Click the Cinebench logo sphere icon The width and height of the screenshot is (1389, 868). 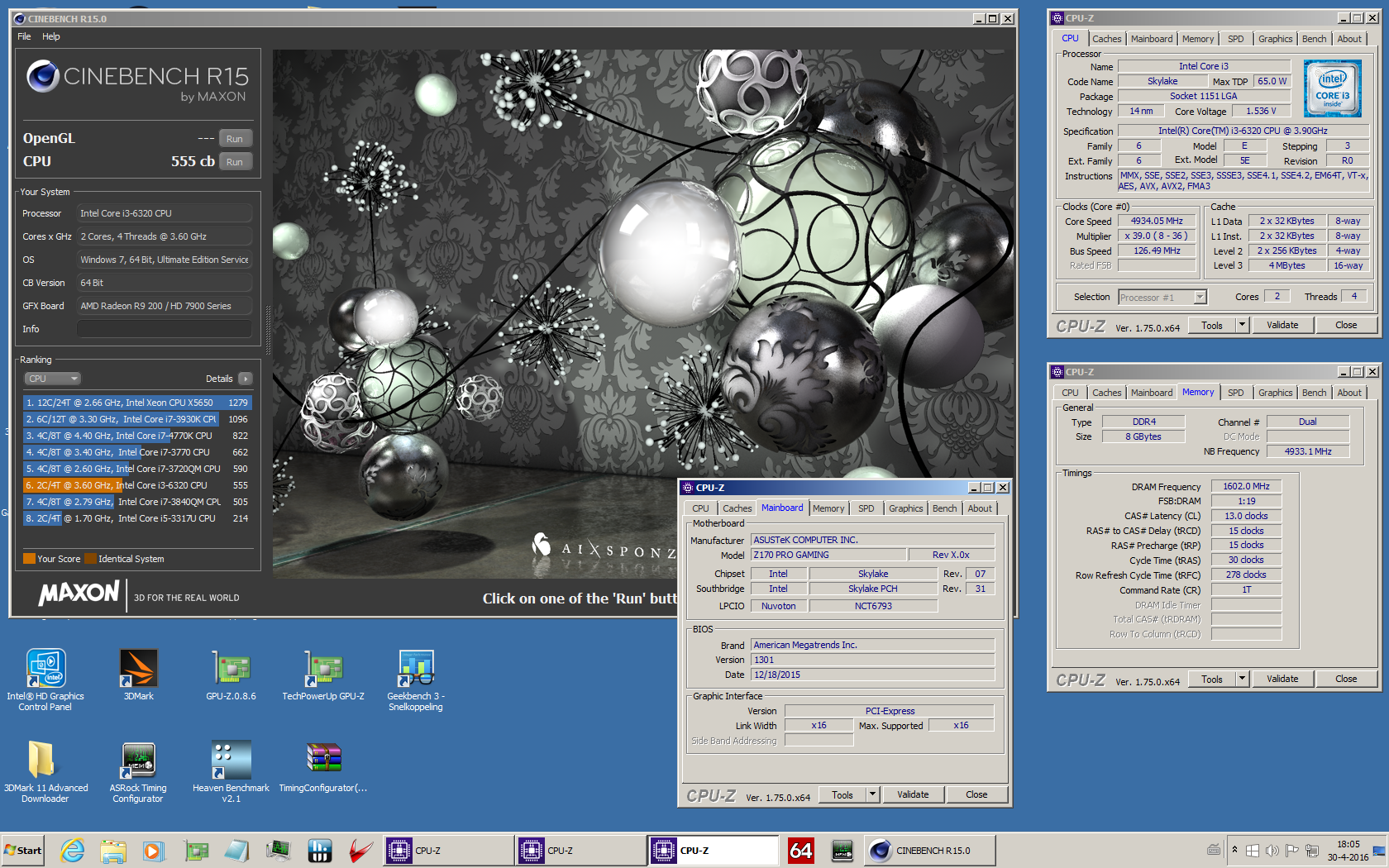[43, 76]
